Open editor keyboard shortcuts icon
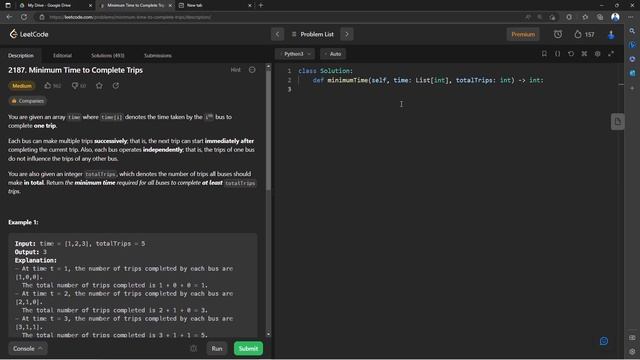 coord(584,53)
